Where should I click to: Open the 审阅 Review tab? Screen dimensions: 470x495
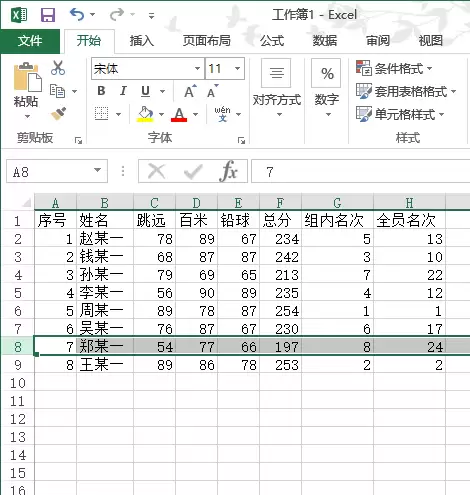click(x=378, y=41)
